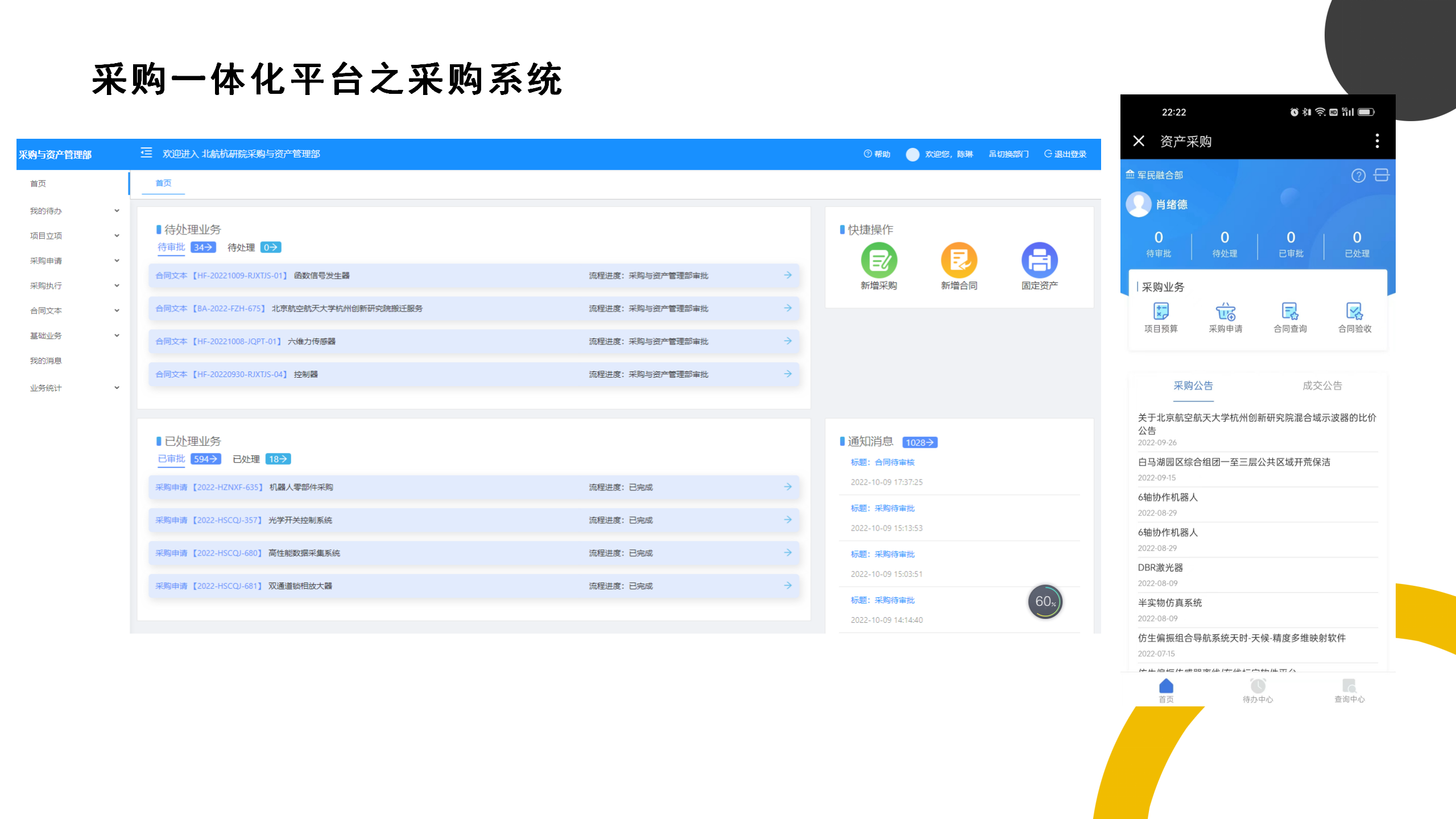Click the 1028 notification count badge

coord(920,442)
